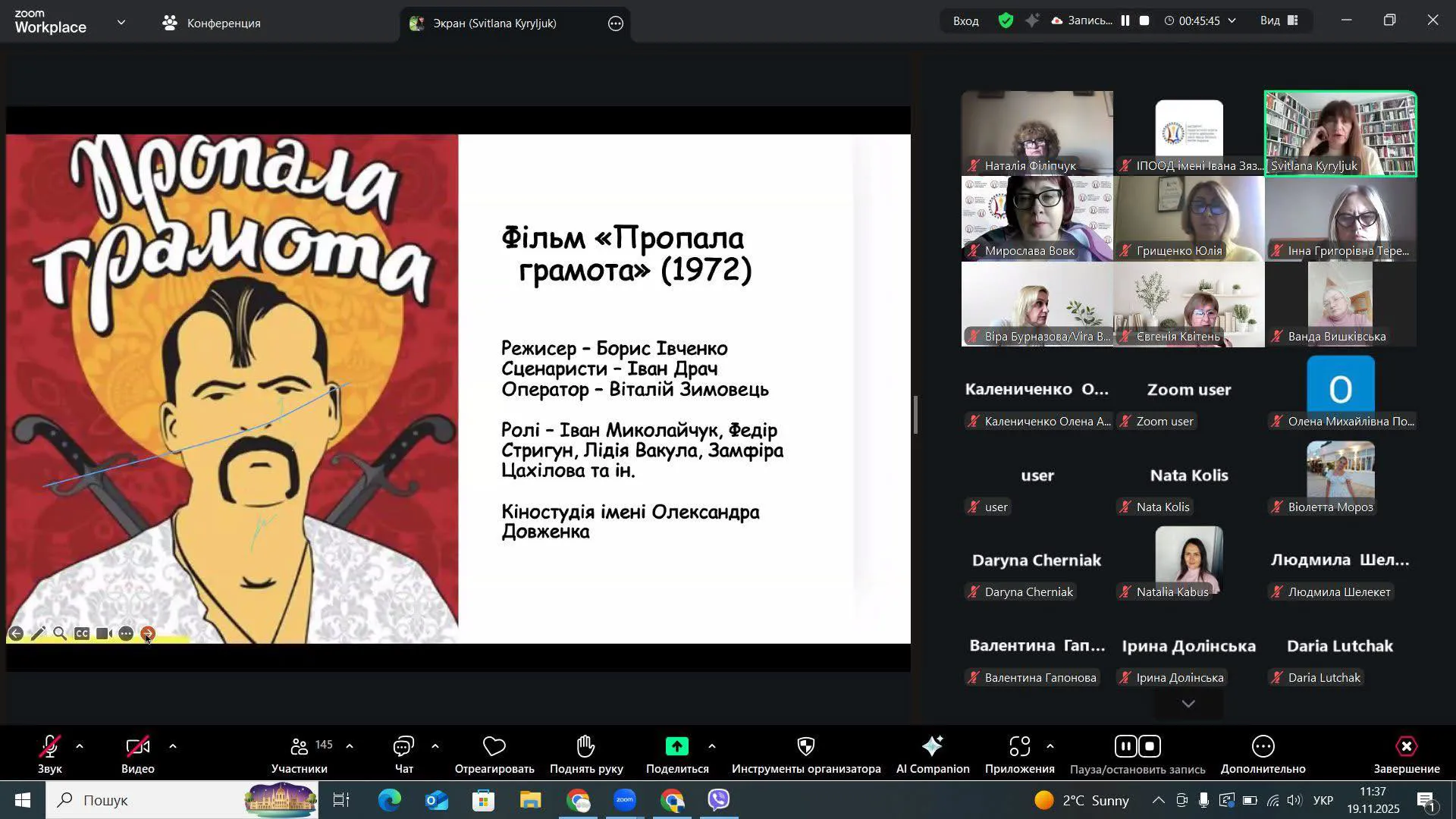Click the green Share screen icon

(x=676, y=747)
